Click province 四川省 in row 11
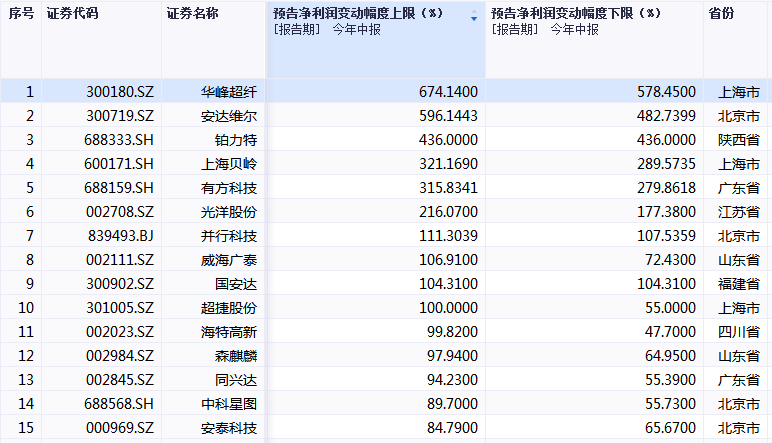Viewport: 772px width, 443px height. tap(739, 332)
